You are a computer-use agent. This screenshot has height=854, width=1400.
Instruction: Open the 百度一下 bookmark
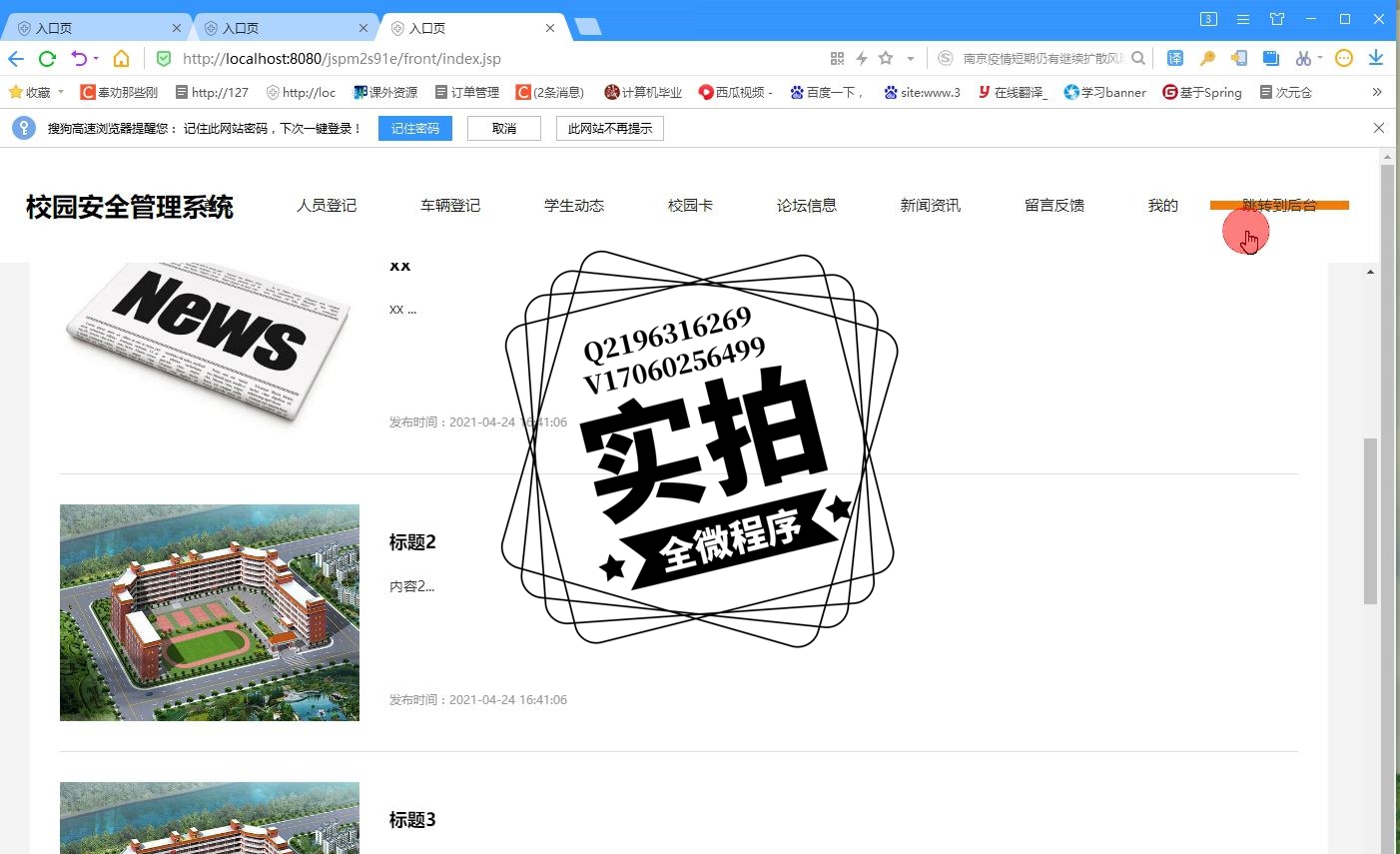[828, 92]
